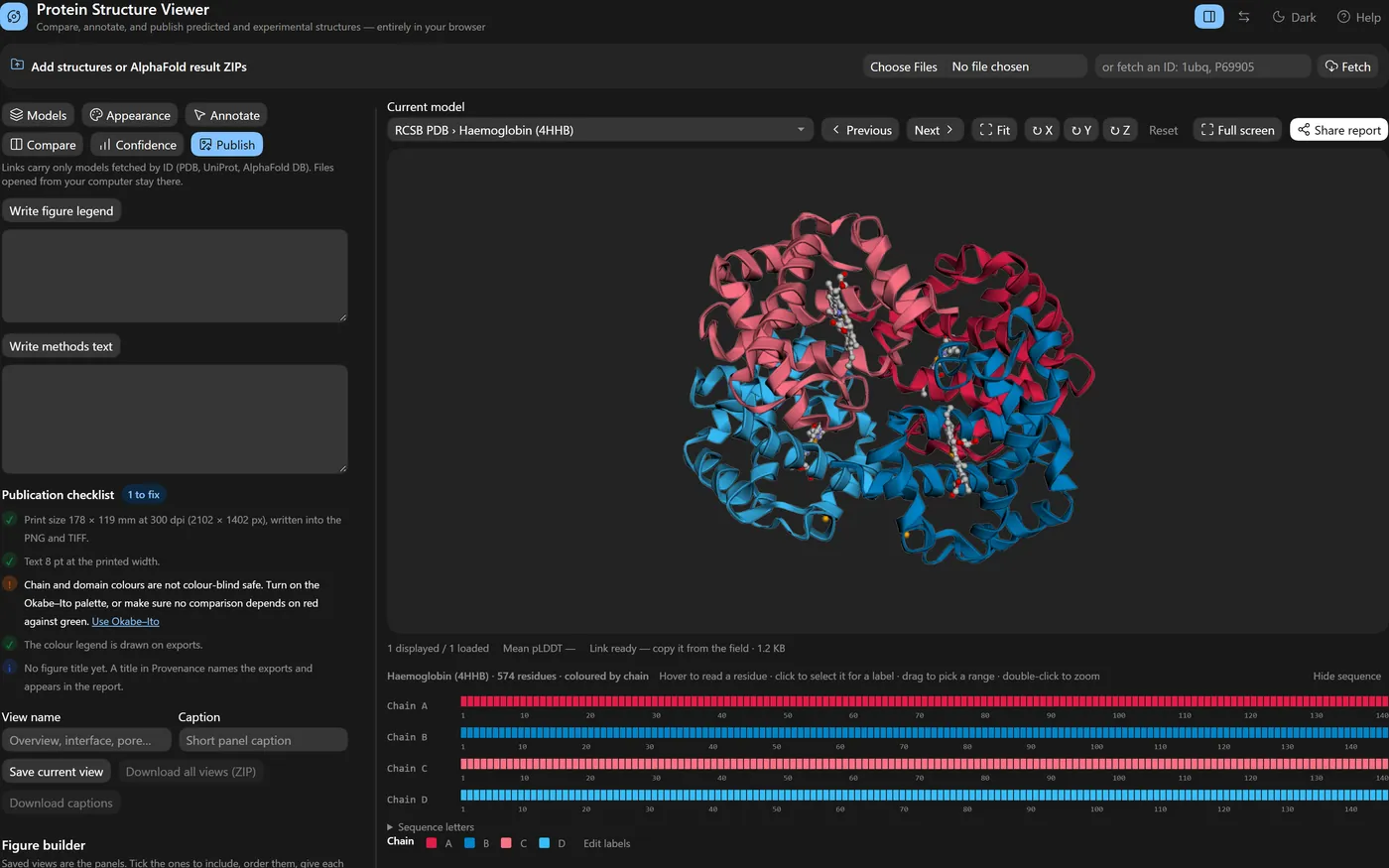Rotate the model around the X axis

coord(1042,130)
